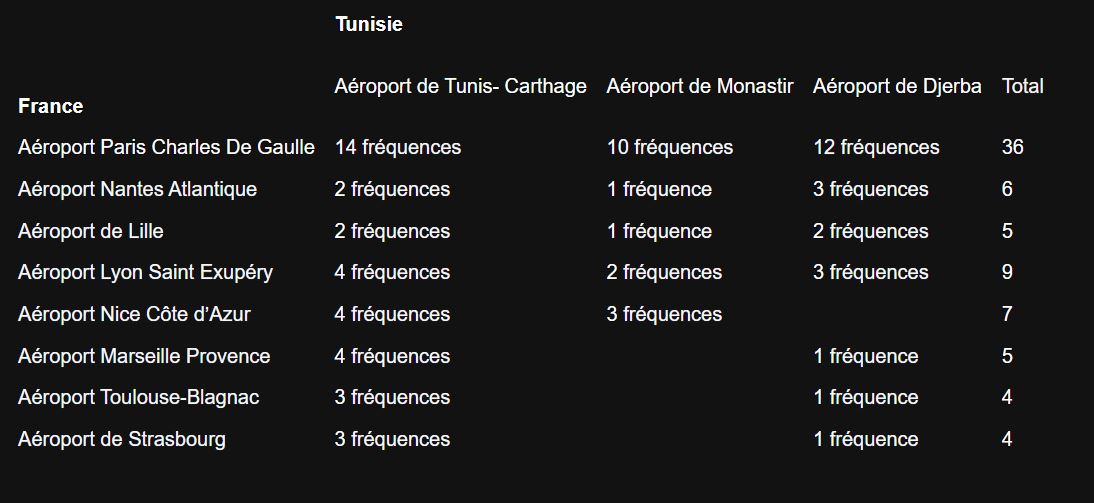The image size is (1094, 503).
Task: Select the 10 fréquences cell
Action: tap(670, 148)
